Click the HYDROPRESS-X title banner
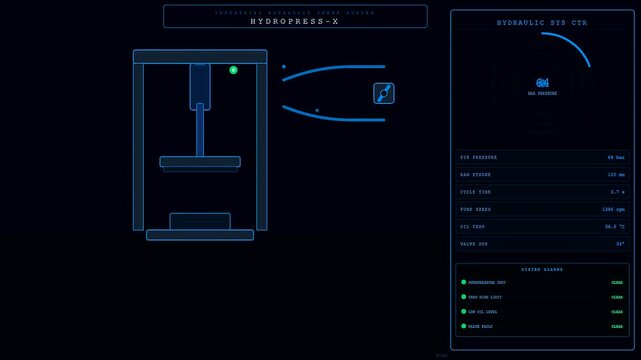Viewport: 641px width, 360px height. tap(295, 16)
